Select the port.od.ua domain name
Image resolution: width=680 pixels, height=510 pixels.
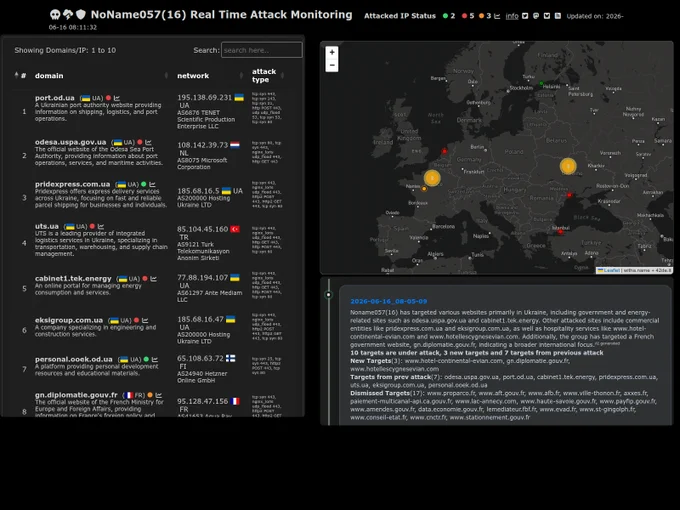(55, 98)
